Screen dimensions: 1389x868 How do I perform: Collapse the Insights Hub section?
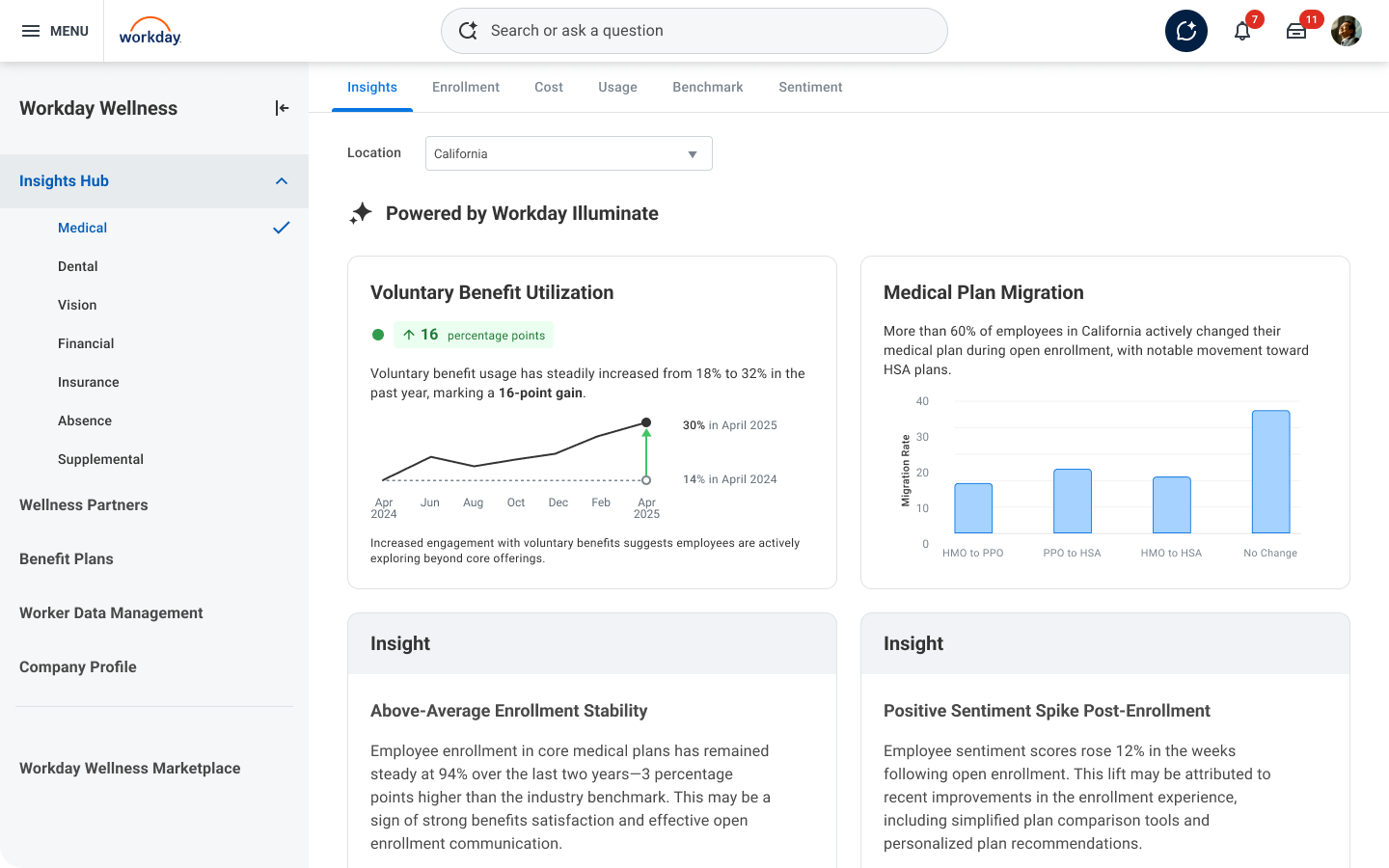282,181
